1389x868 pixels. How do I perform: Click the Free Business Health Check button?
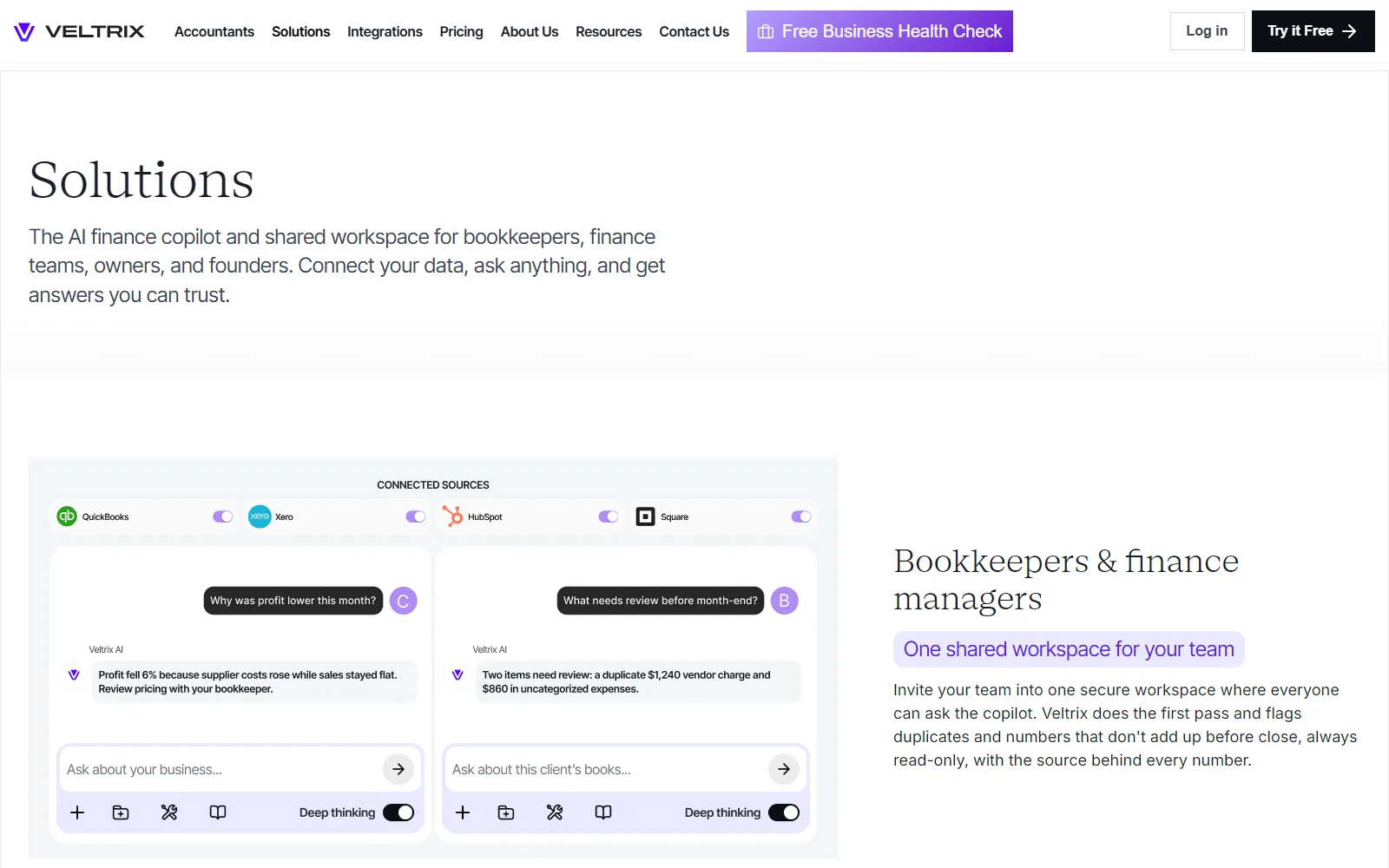(879, 31)
